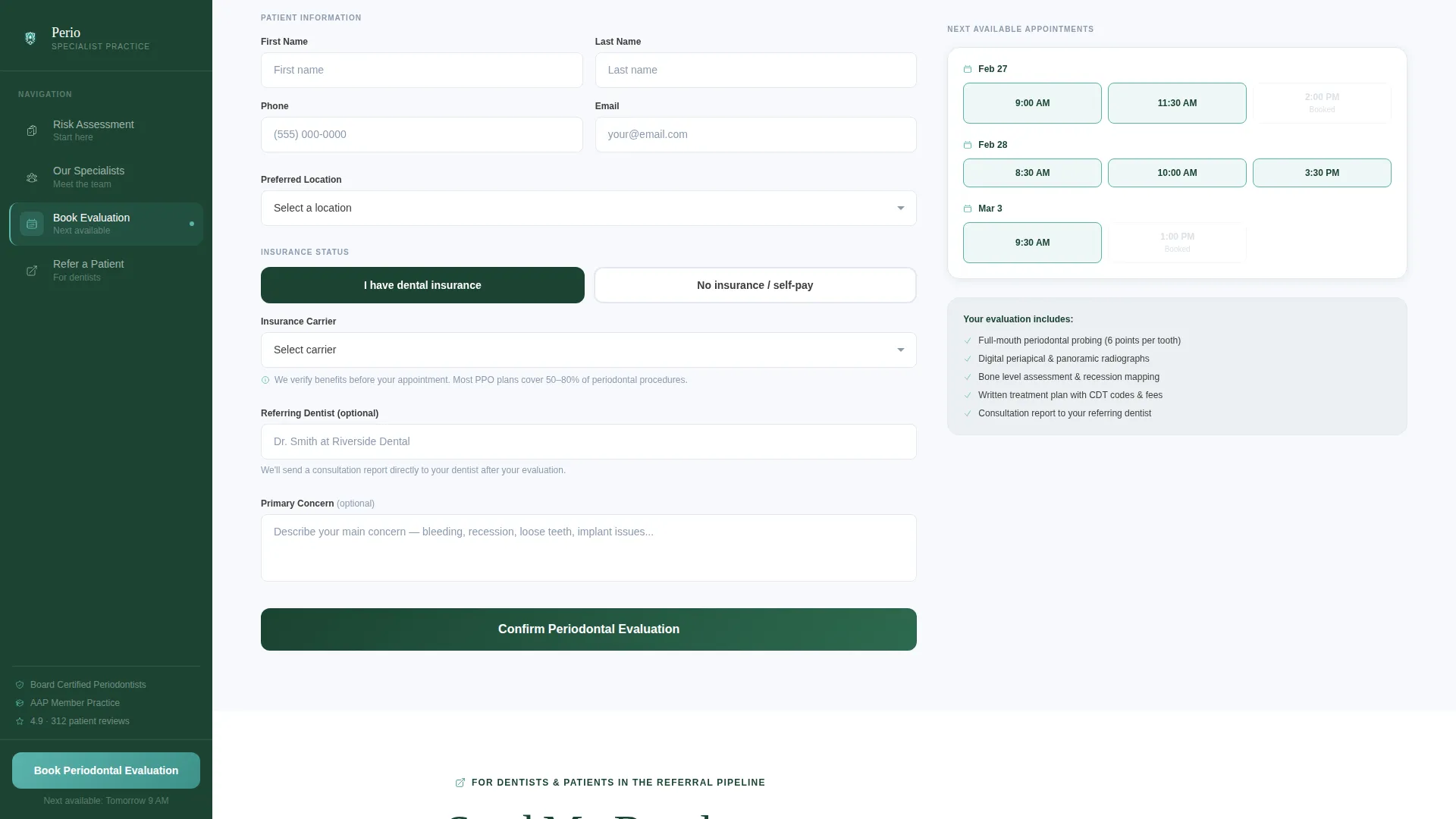Click '4.9 · 312 patient reviews' text
1456x819 pixels.
[x=80, y=721]
